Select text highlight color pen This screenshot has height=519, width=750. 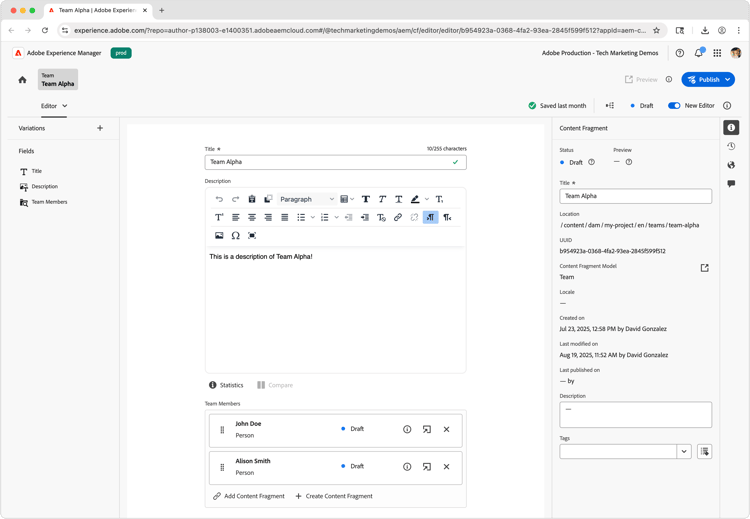tap(415, 199)
